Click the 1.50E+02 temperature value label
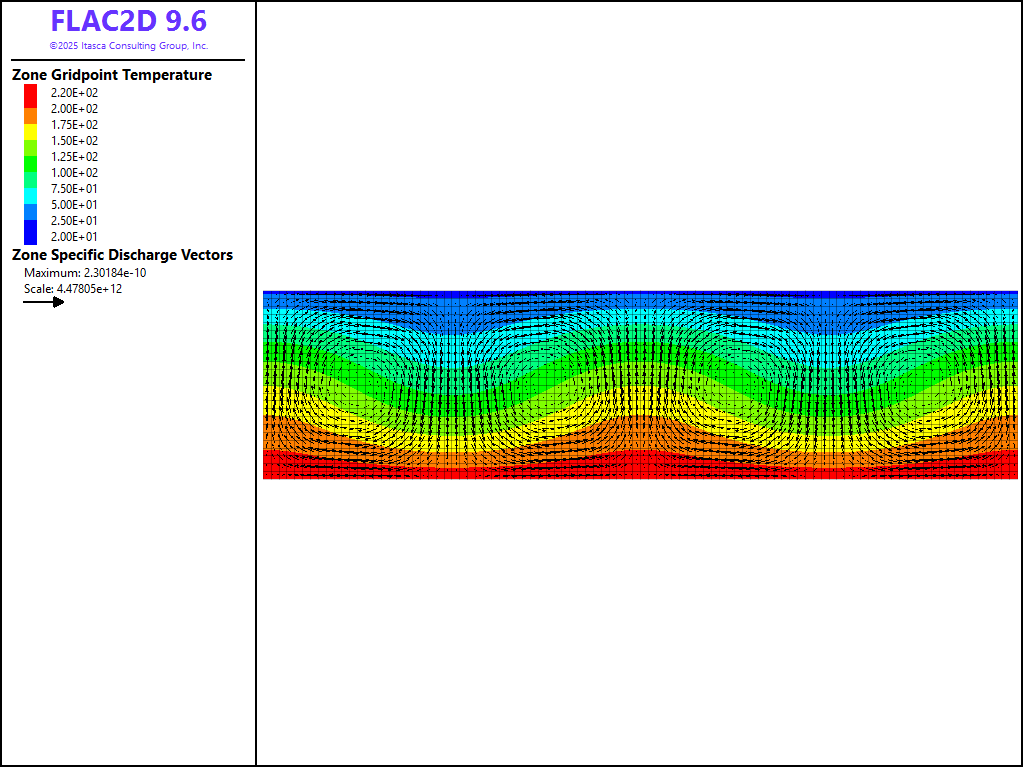 75,141
